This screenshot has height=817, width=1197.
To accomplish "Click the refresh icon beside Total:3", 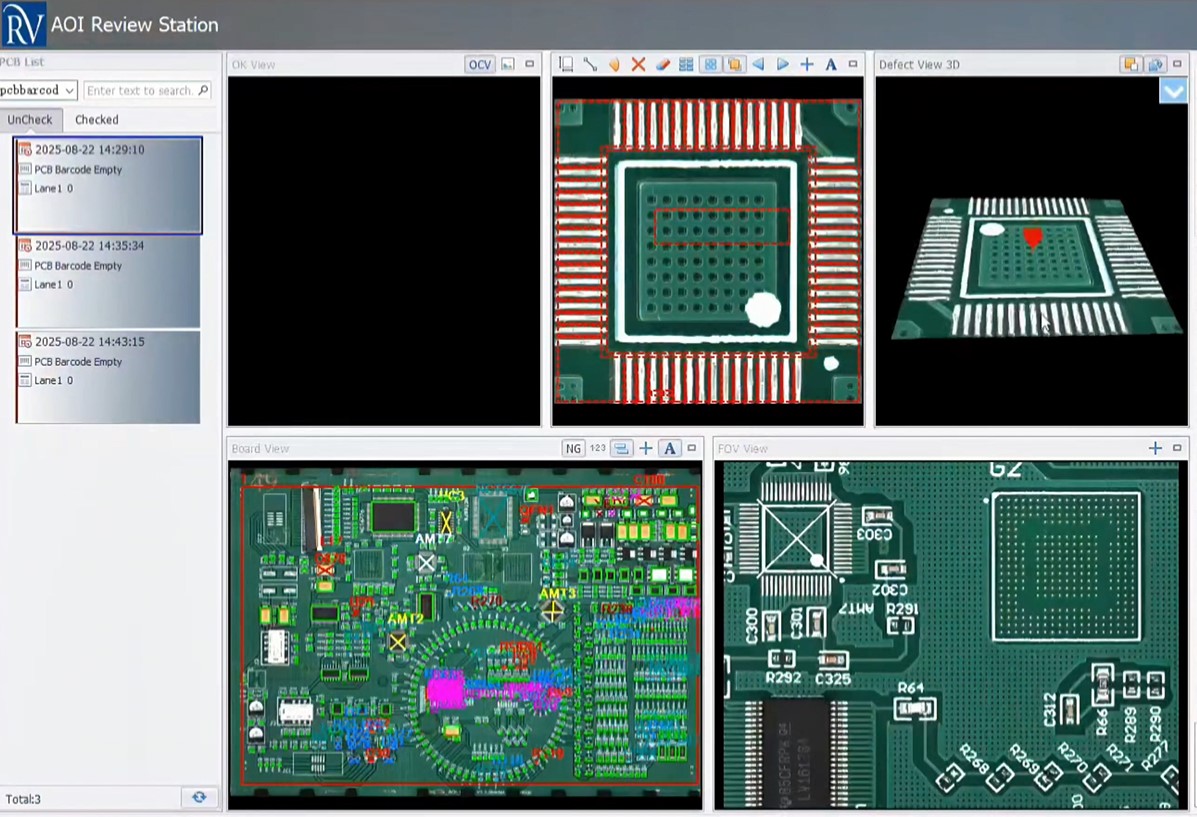I will point(199,797).
